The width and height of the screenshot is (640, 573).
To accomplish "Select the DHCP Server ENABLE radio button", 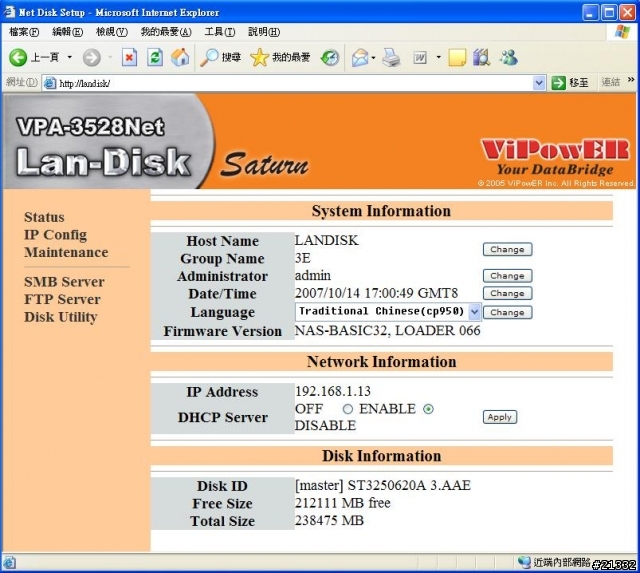I will (348, 409).
